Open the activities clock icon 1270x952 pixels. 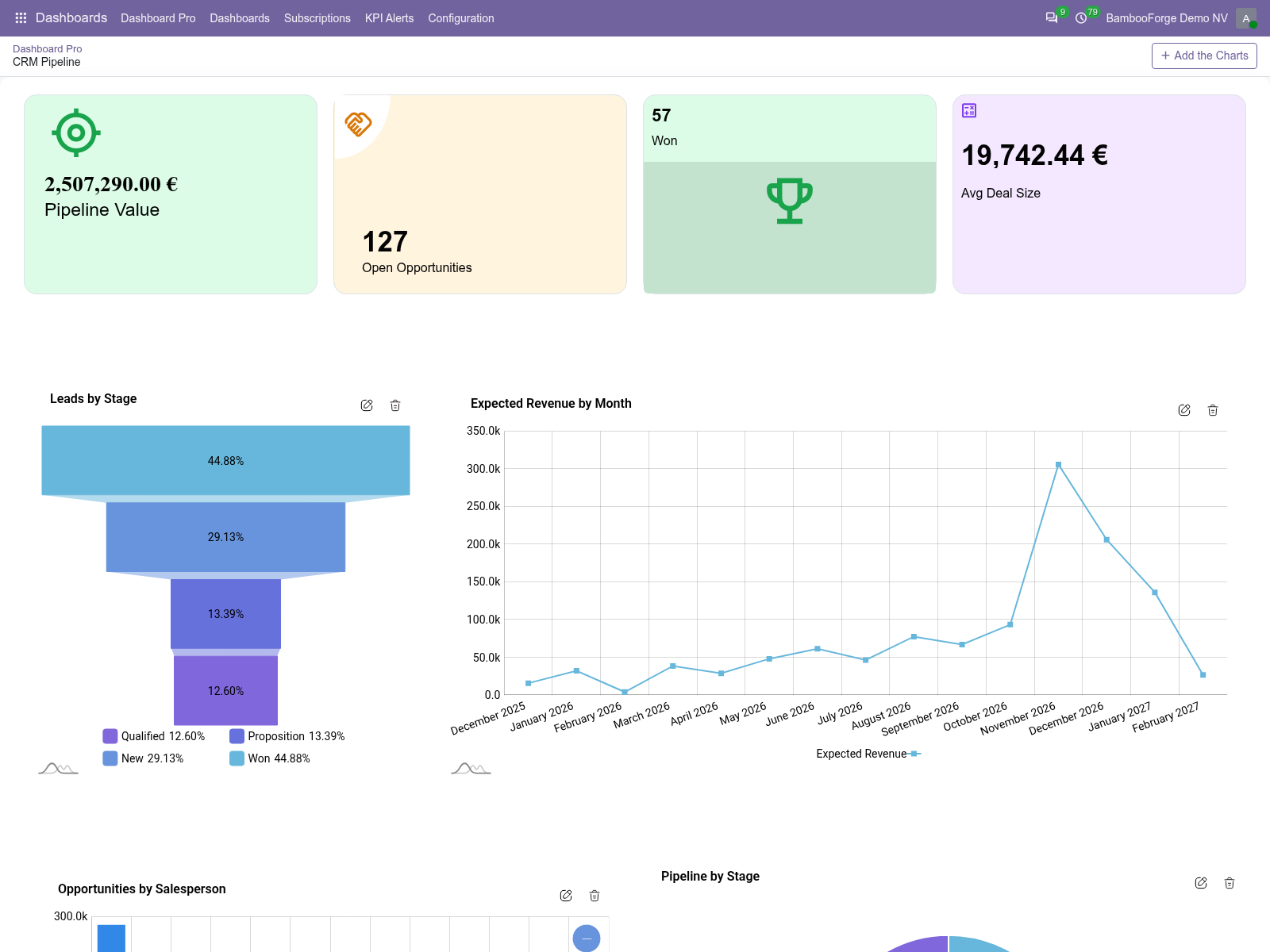[1081, 17]
